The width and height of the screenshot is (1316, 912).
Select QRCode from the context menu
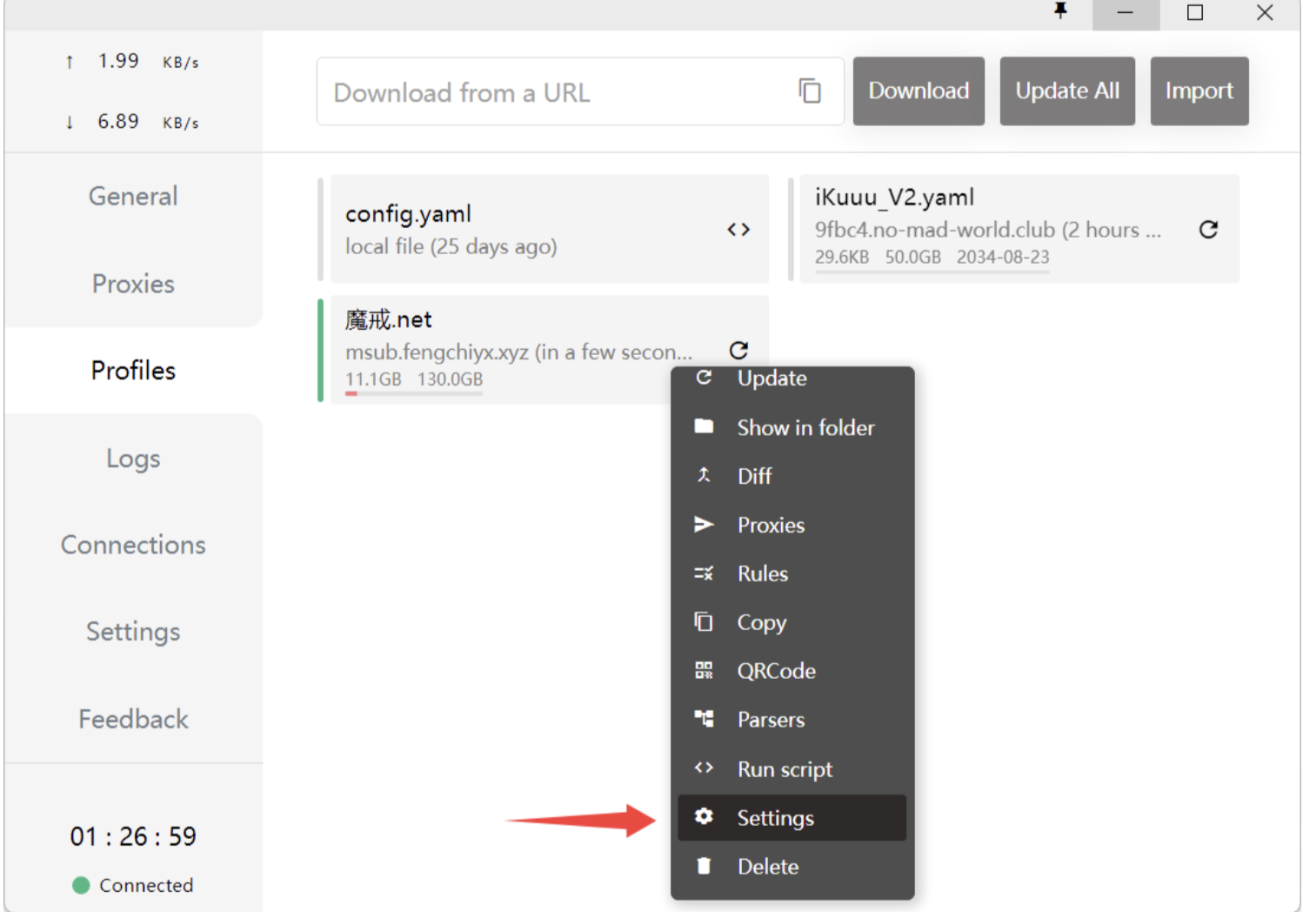coord(792,671)
